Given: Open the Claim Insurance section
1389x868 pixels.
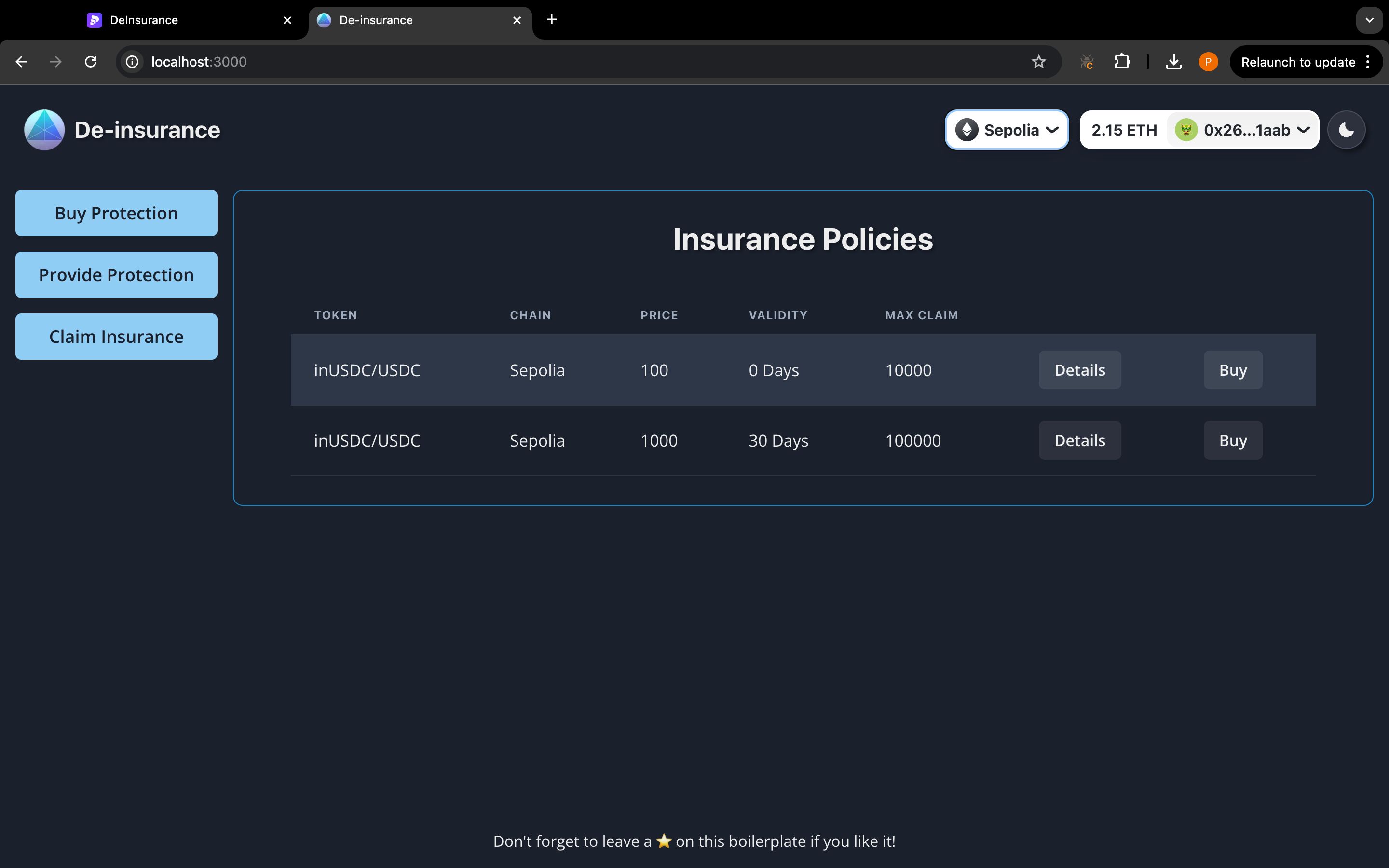Looking at the screenshot, I should [x=117, y=337].
